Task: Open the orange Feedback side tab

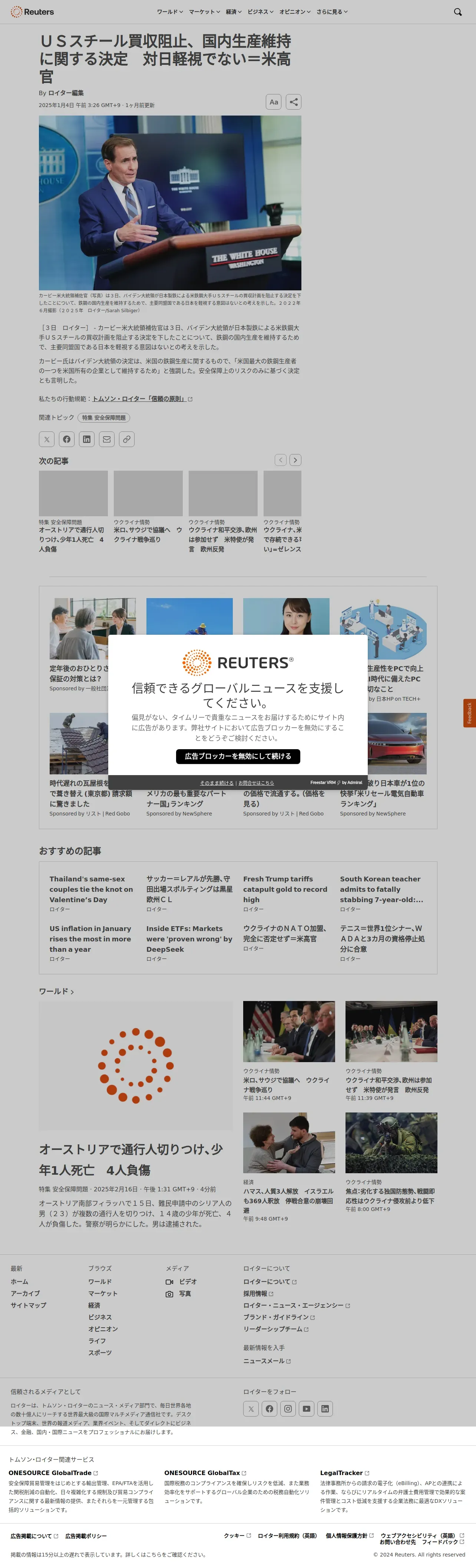Action: (x=469, y=713)
